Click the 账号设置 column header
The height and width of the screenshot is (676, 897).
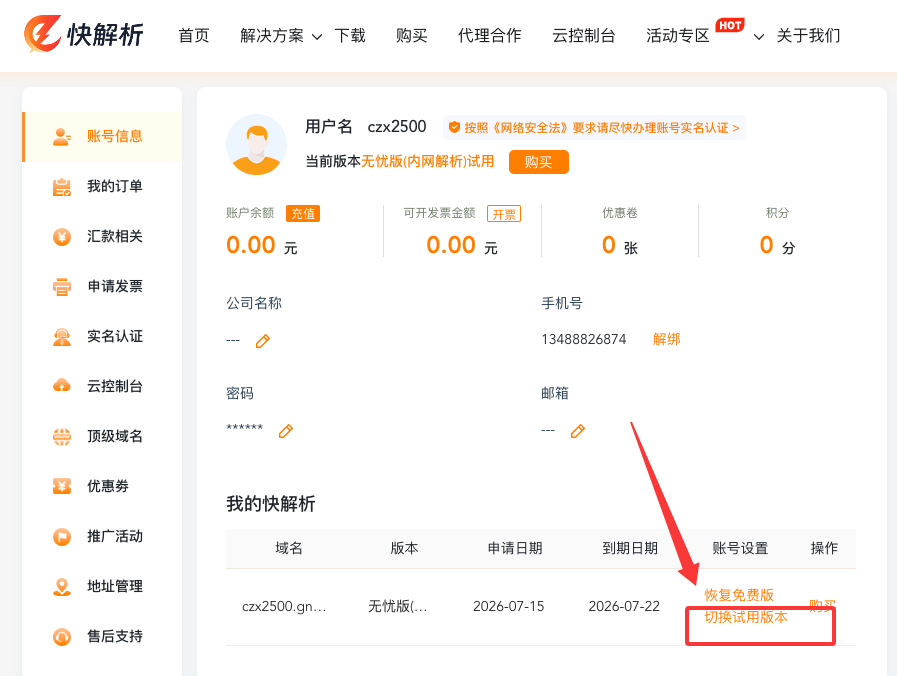pyautogui.click(x=740, y=548)
